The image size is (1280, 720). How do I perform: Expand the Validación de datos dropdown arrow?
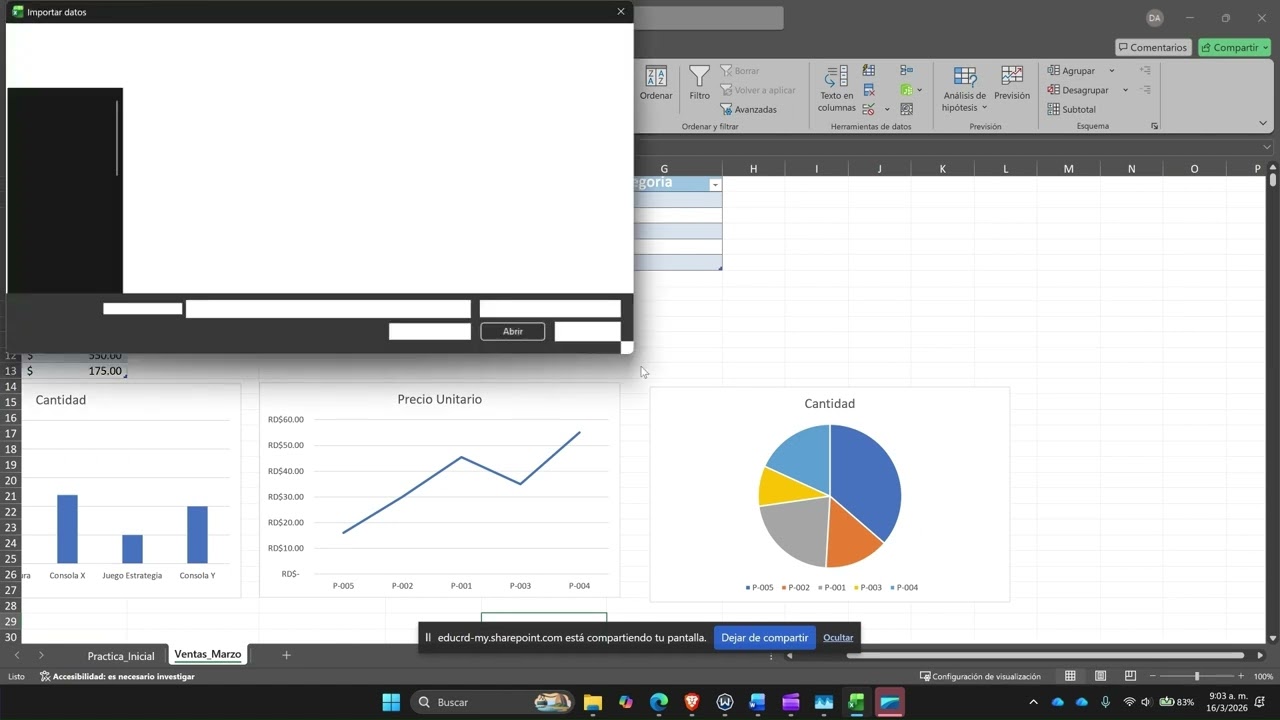pos(887,109)
